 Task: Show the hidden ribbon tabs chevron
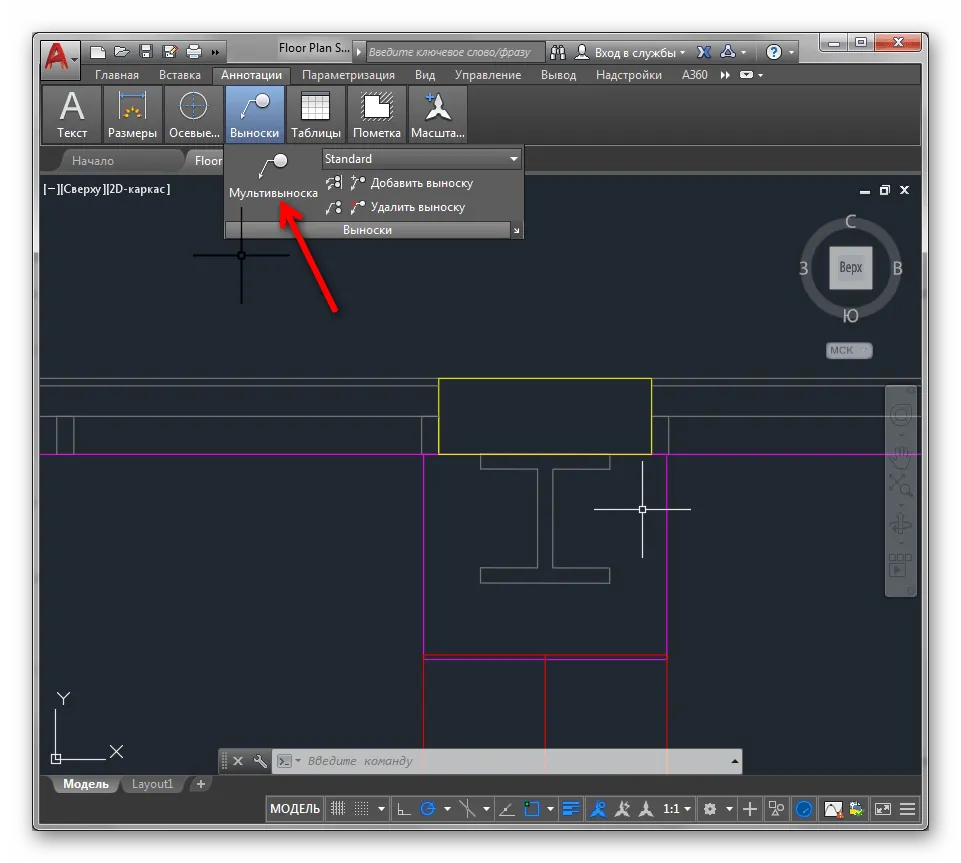725,75
